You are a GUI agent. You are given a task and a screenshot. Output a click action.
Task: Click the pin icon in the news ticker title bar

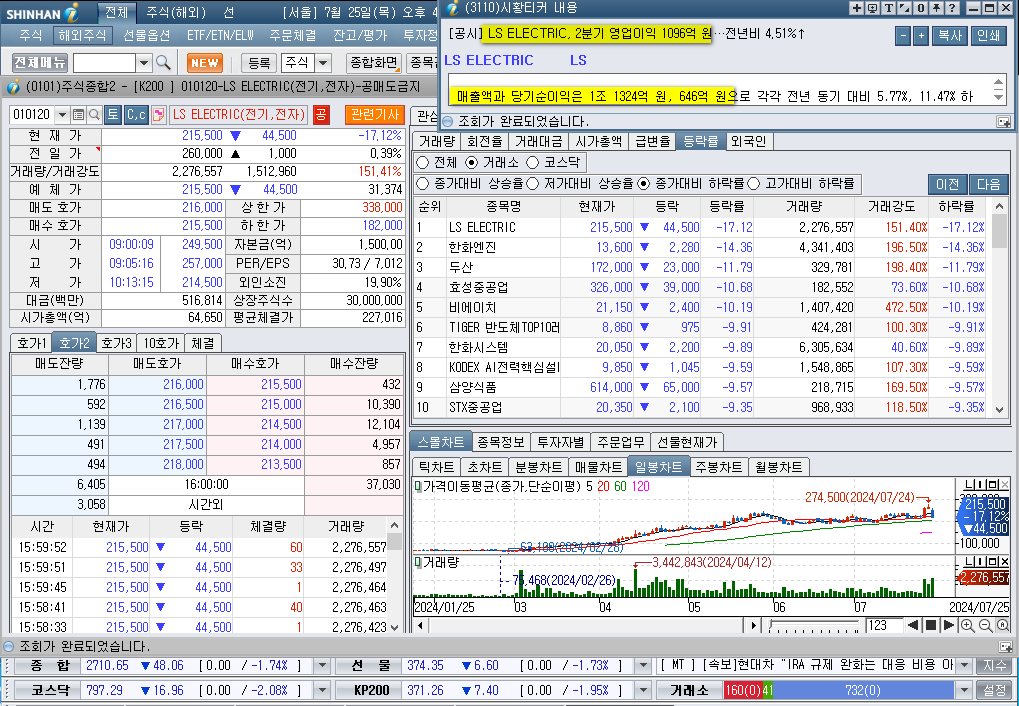coord(936,8)
